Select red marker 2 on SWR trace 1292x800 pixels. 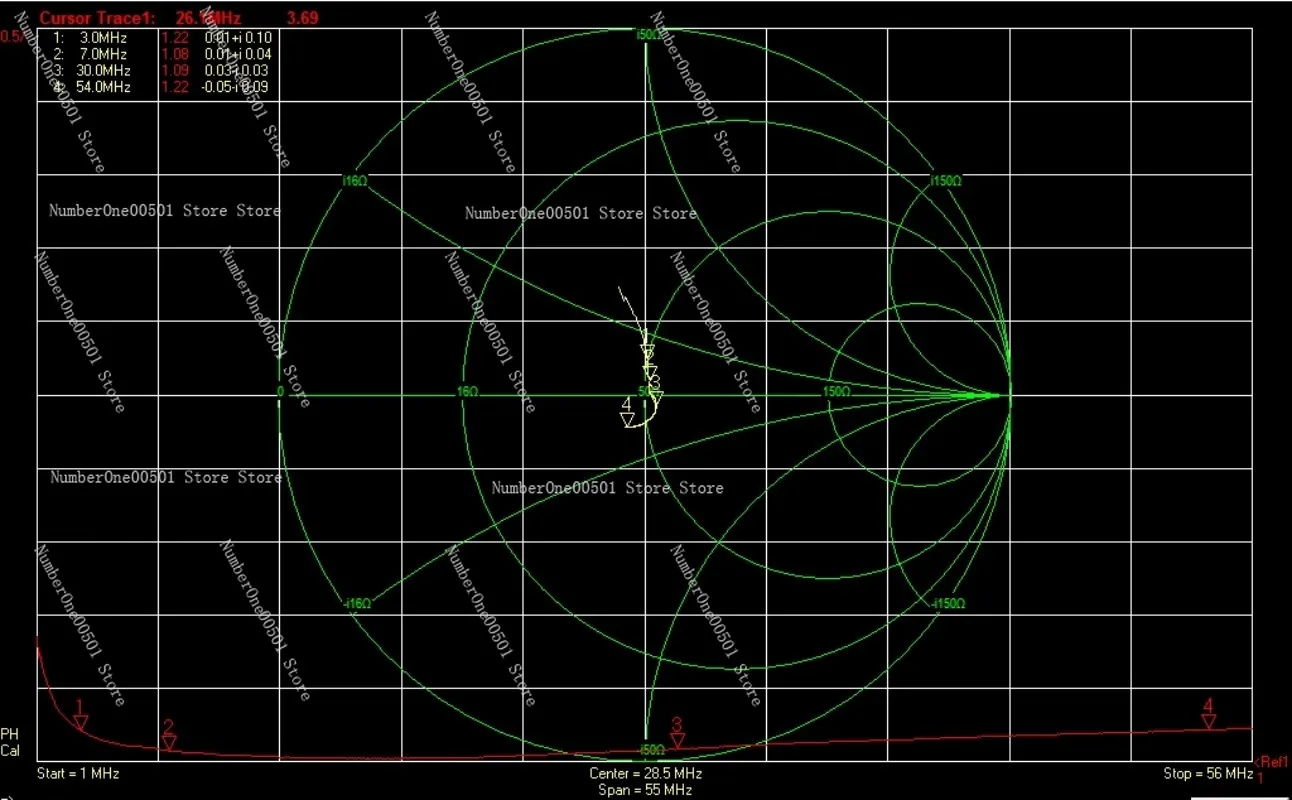coord(169,735)
